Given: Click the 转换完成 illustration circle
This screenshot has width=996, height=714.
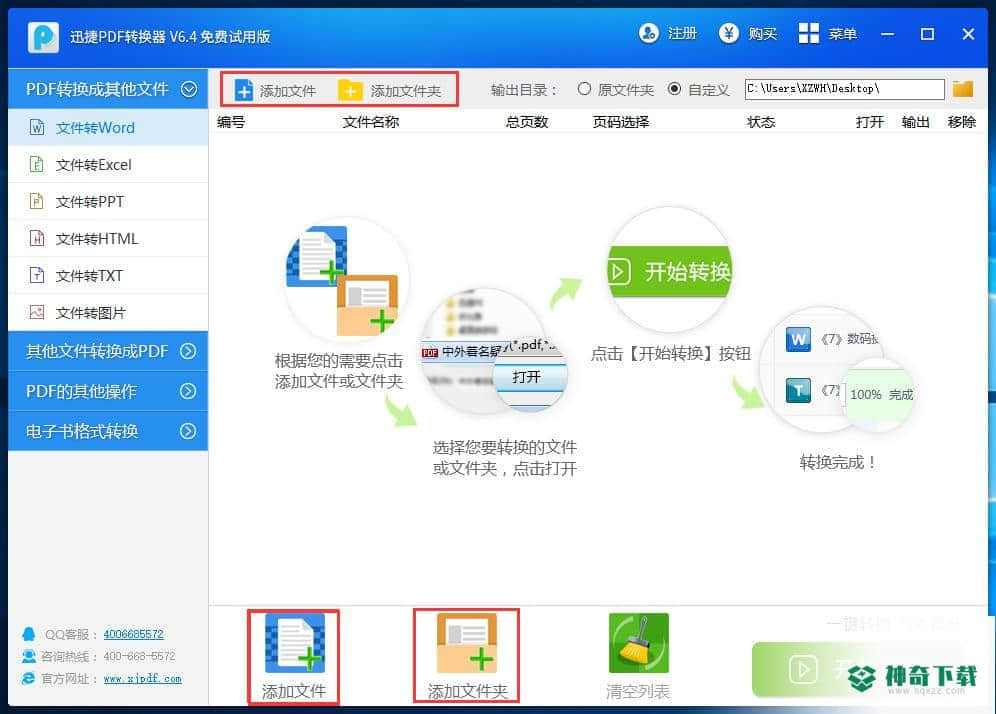Looking at the screenshot, I should [836, 370].
